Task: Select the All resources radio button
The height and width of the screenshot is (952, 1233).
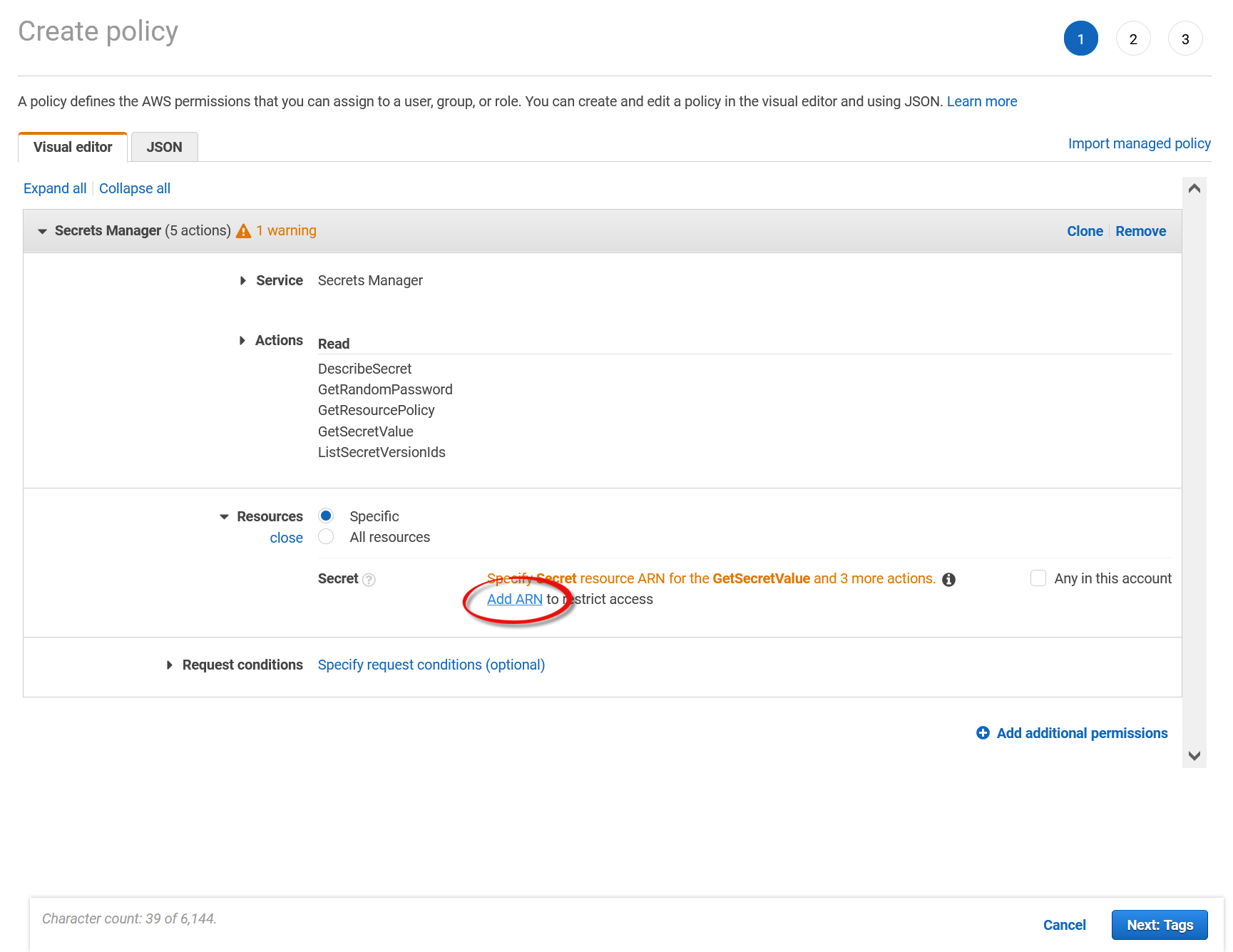Action: (326, 537)
